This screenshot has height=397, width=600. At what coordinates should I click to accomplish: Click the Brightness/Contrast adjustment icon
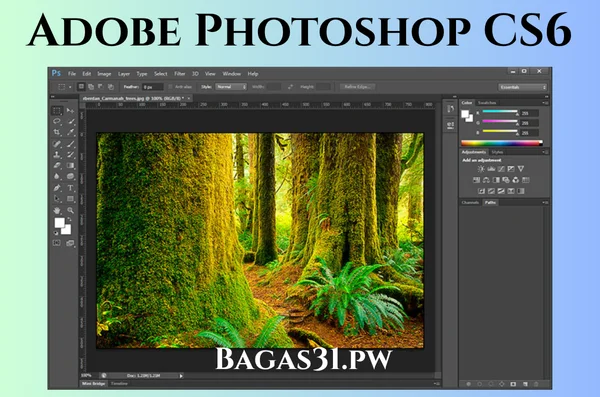(481, 169)
